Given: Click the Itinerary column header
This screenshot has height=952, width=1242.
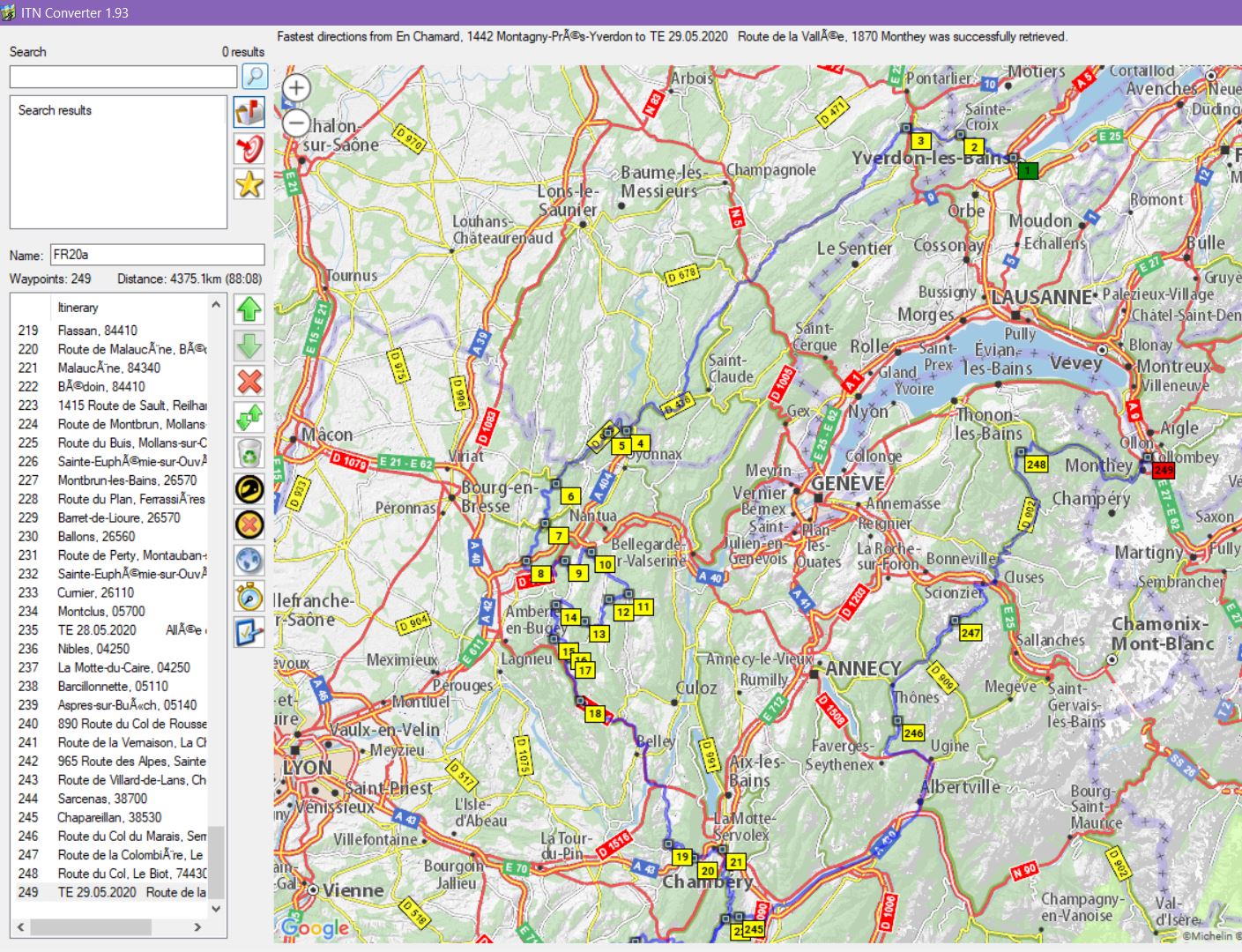Looking at the screenshot, I should (78, 308).
